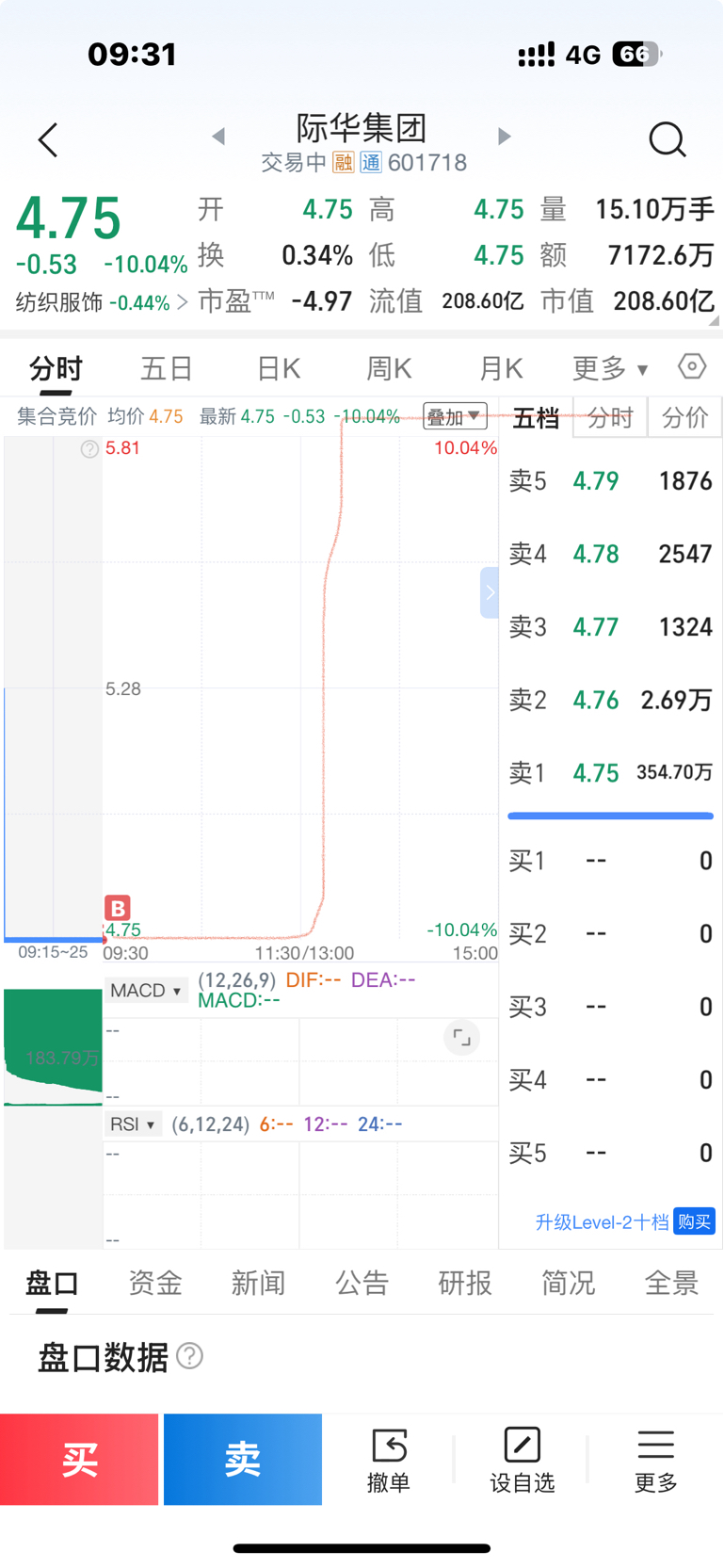Tap the blue 卖 sell button

[243, 1460]
